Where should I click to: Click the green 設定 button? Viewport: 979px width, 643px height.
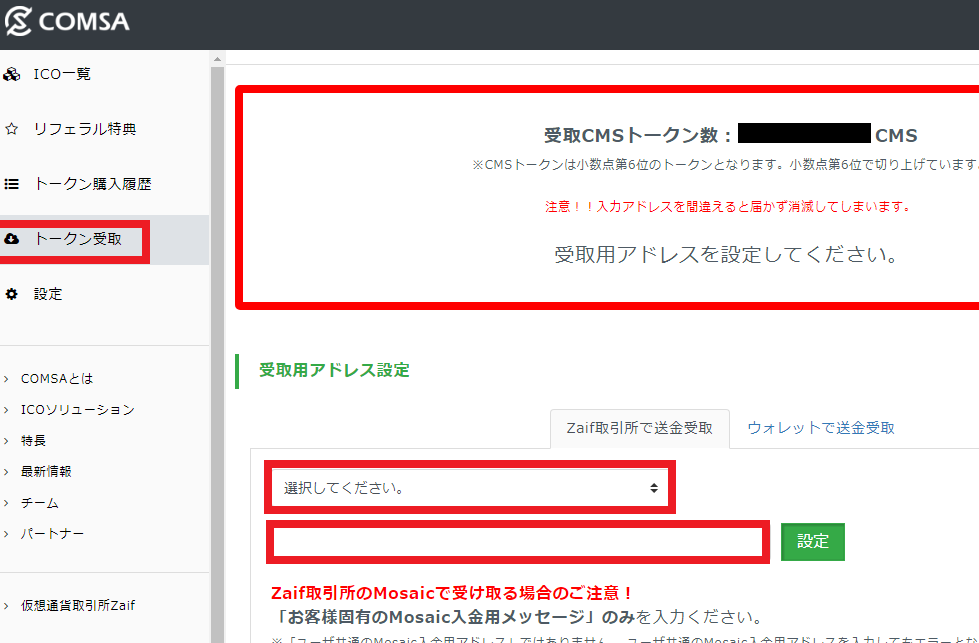[812, 542]
